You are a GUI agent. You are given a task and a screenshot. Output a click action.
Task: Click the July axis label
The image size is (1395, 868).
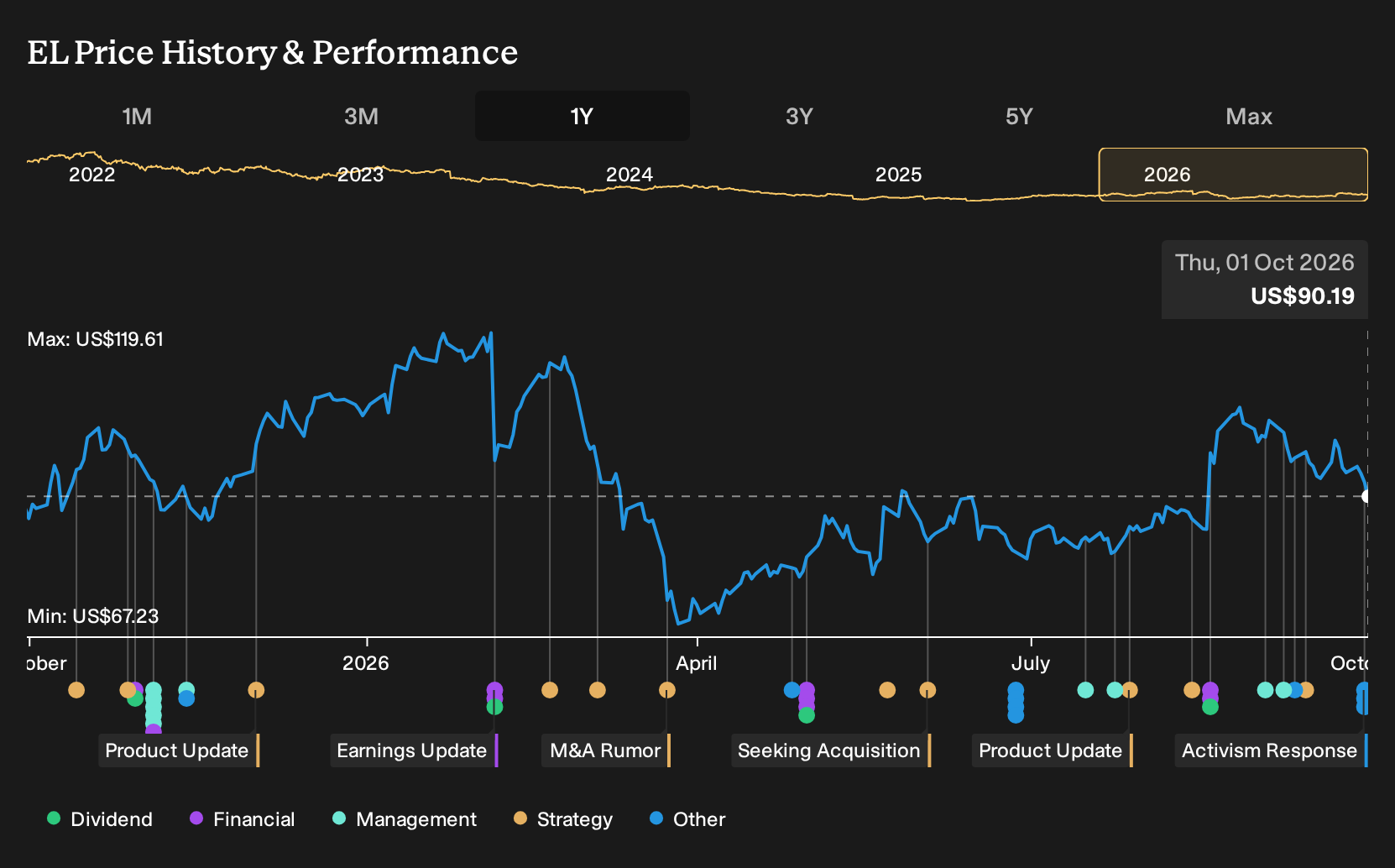click(x=1031, y=663)
